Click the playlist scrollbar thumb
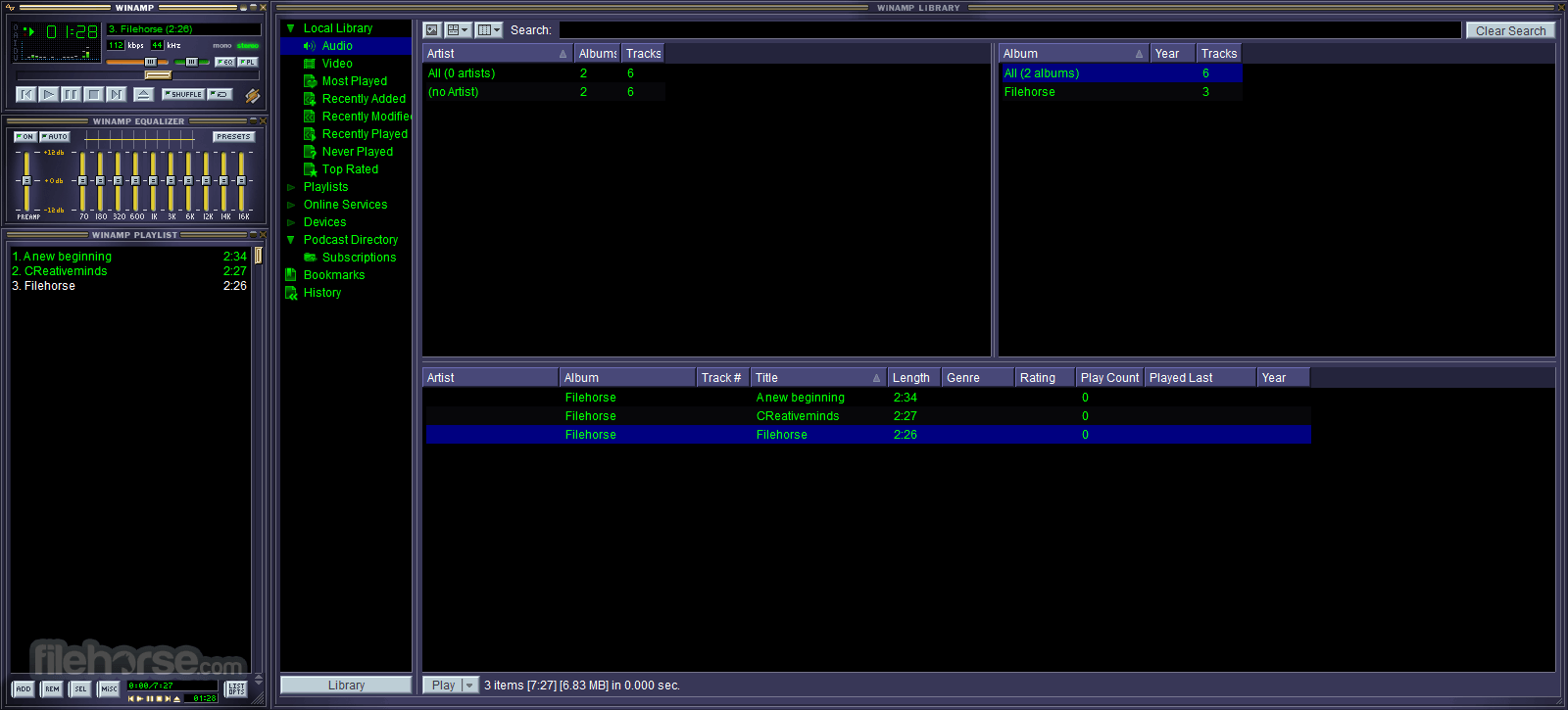Image resolution: width=1568 pixels, height=710 pixels. tap(259, 256)
